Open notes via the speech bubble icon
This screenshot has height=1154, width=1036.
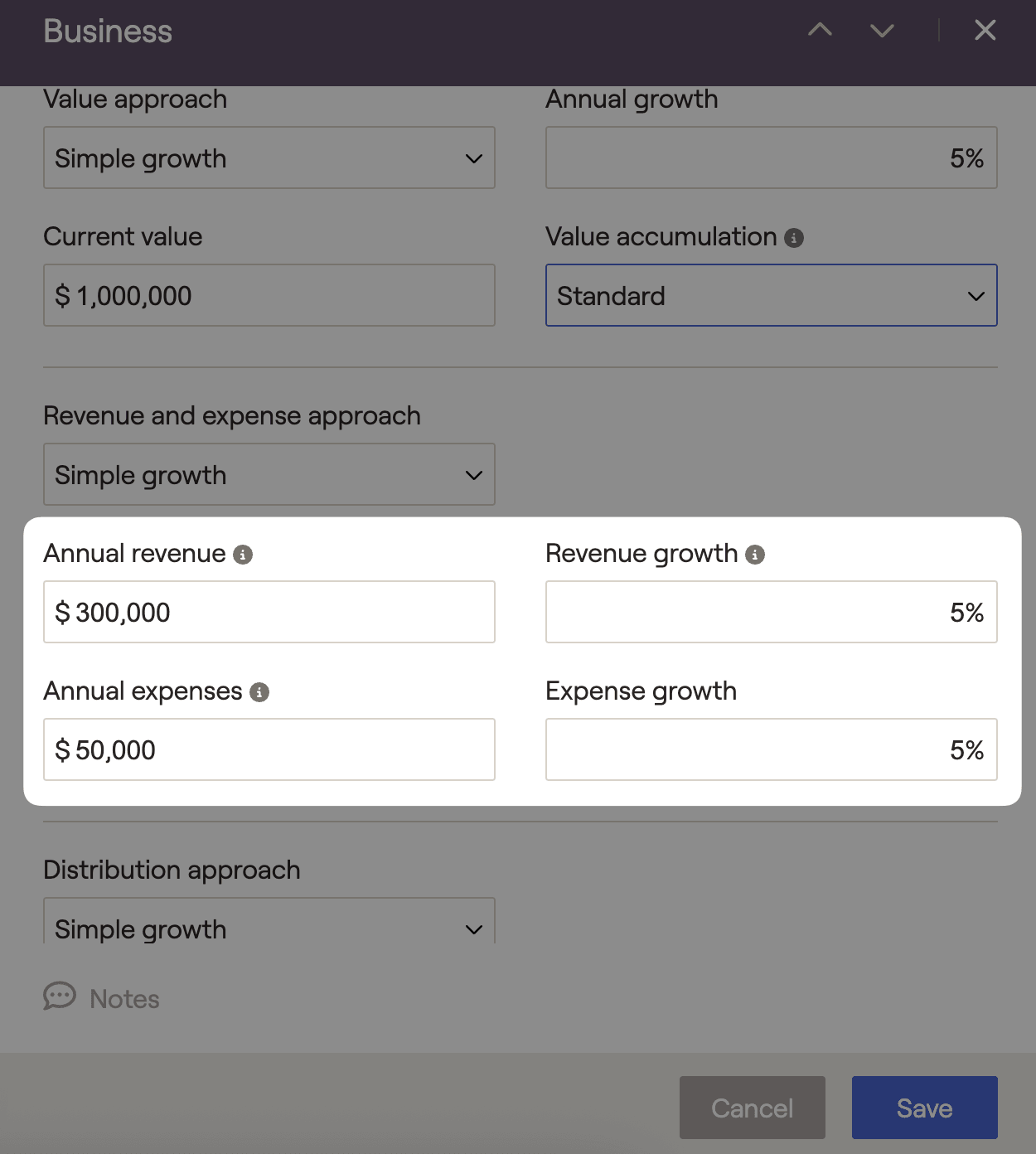[60, 996]
